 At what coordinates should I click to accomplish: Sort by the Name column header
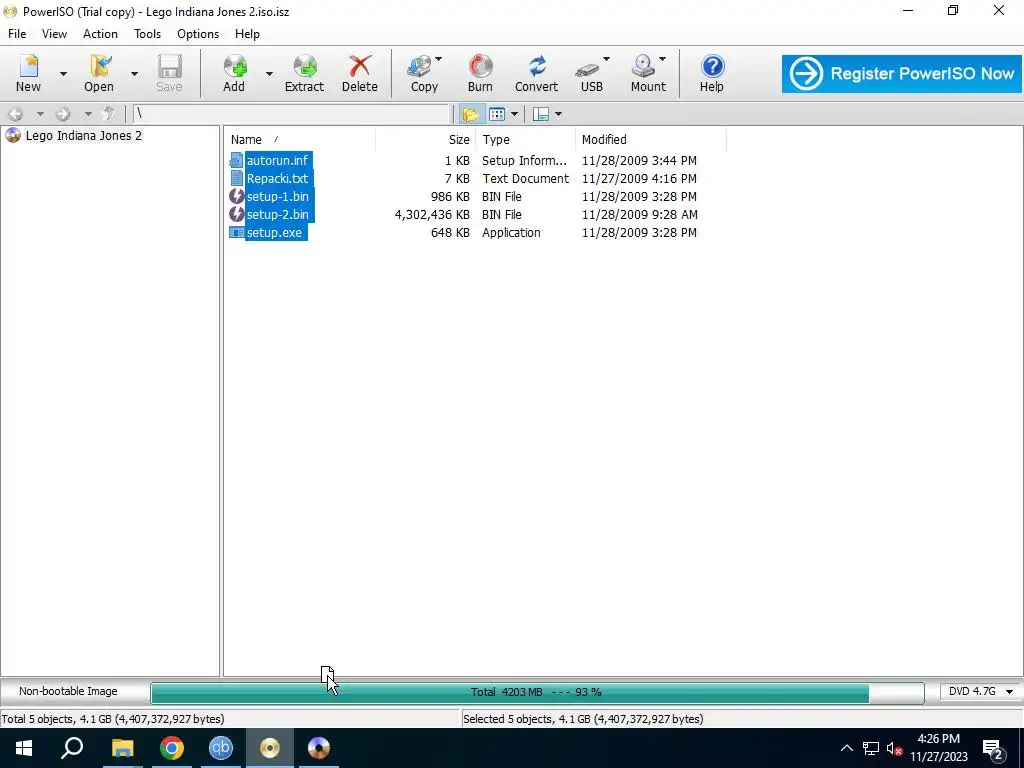coord(246,140)
